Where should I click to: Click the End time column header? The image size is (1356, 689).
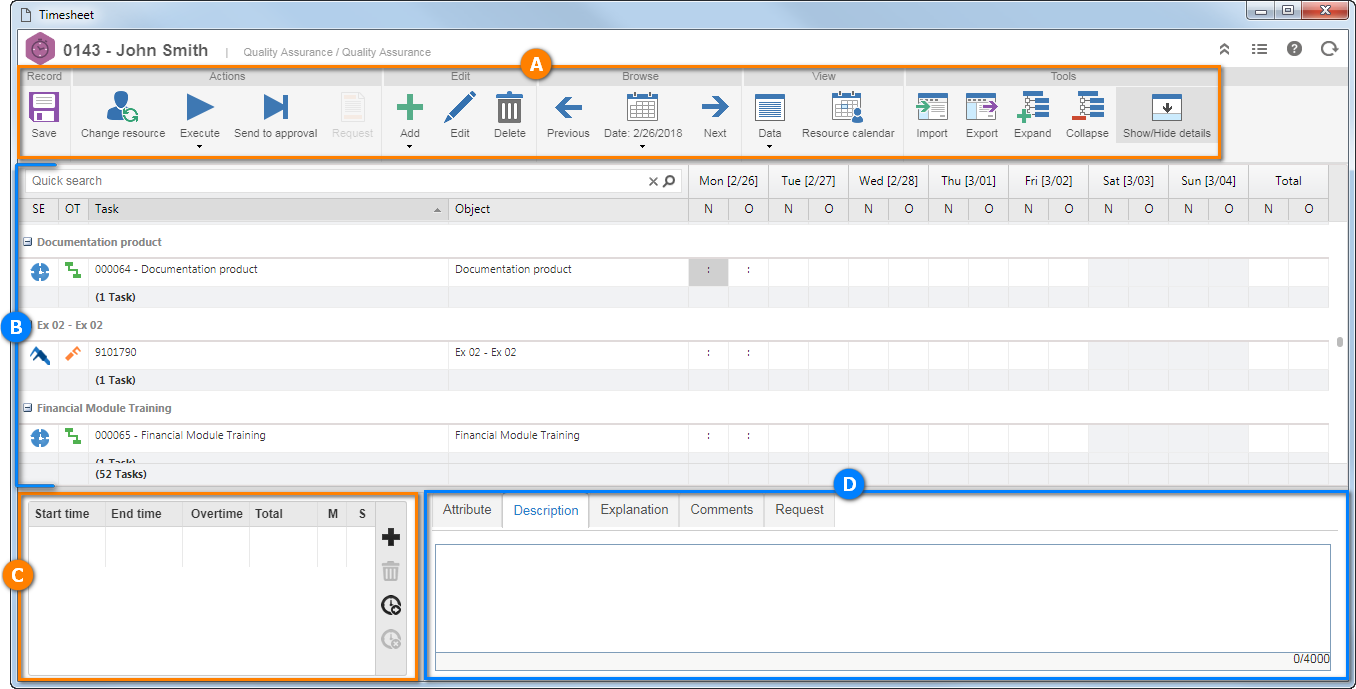tap(144, 514)
